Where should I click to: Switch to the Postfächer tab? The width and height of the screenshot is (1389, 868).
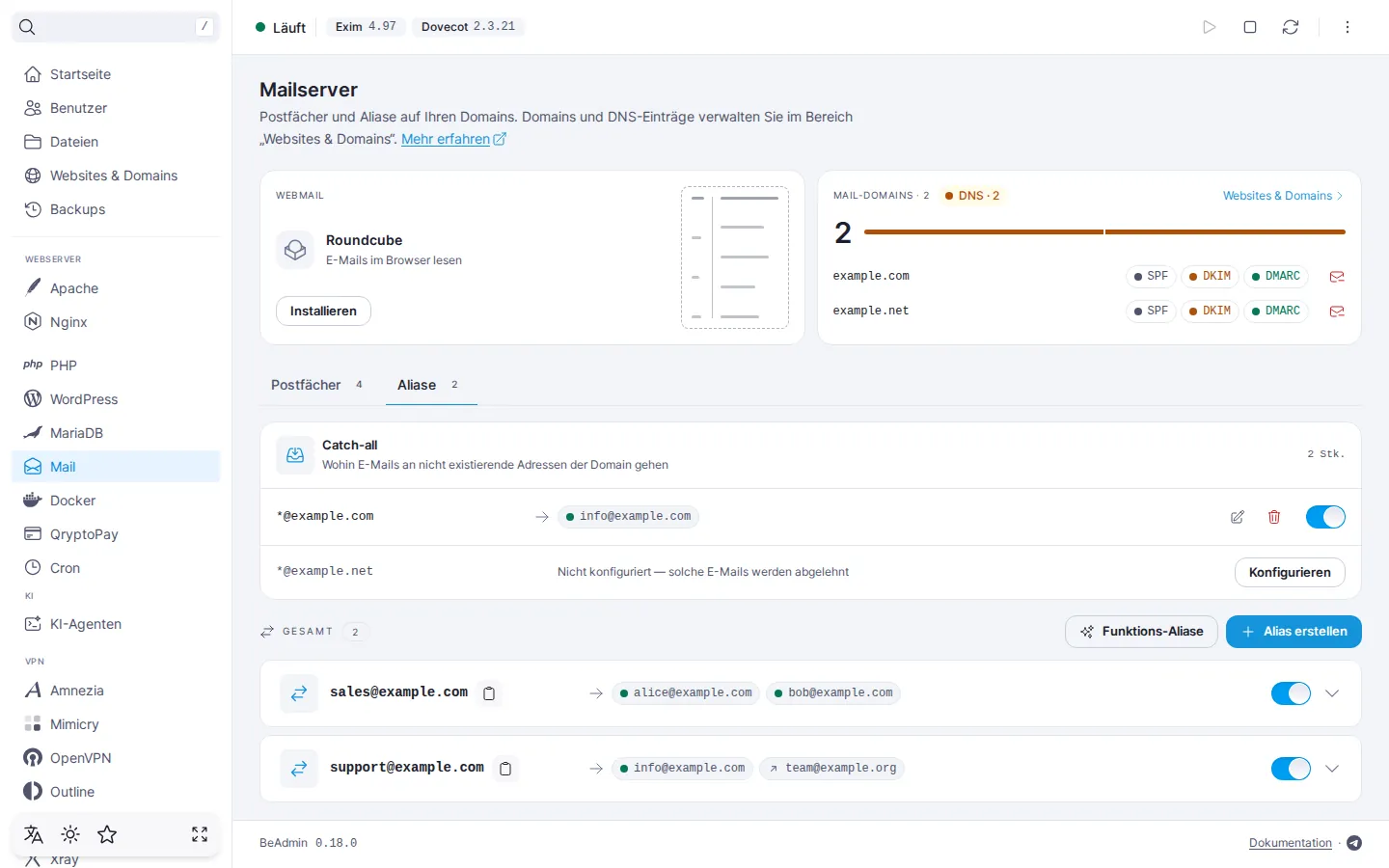317,385
